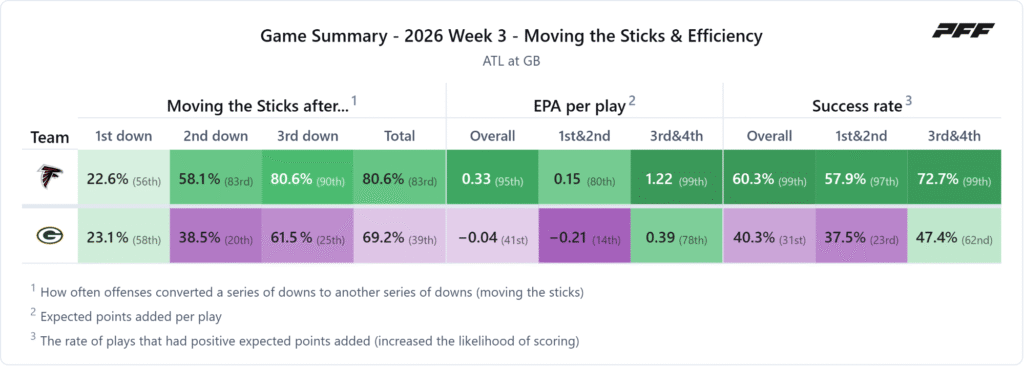Screen dimensions: 1024x366
Task: Select the Green Bay Packers team logo
Action: point(50,236)
